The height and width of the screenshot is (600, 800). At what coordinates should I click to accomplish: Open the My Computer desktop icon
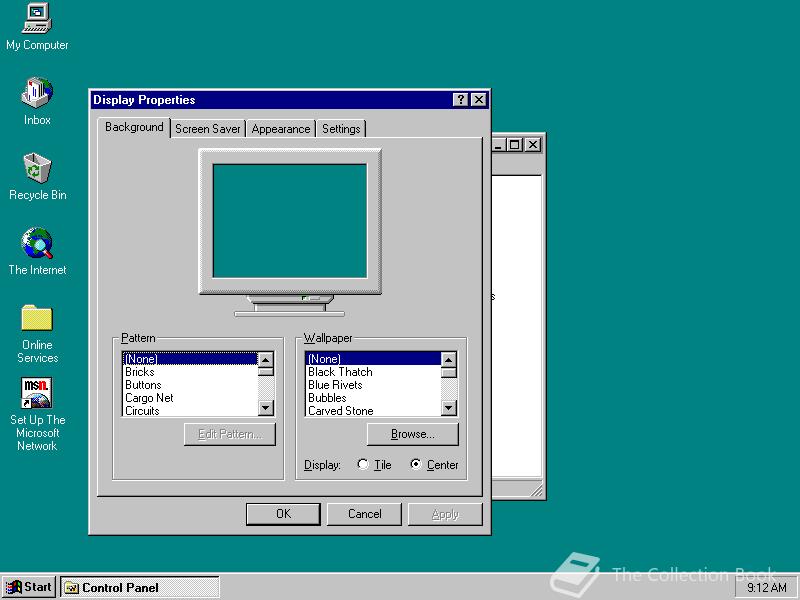coord(37,27)
